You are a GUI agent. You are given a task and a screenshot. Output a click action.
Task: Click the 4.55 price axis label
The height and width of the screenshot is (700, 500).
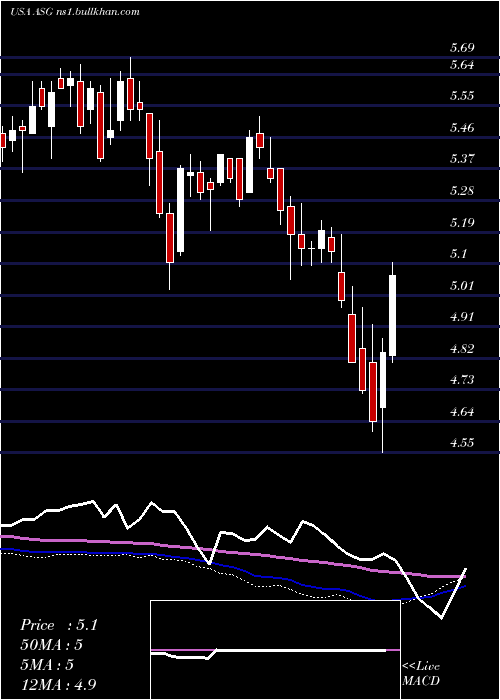tap(462, 443)
